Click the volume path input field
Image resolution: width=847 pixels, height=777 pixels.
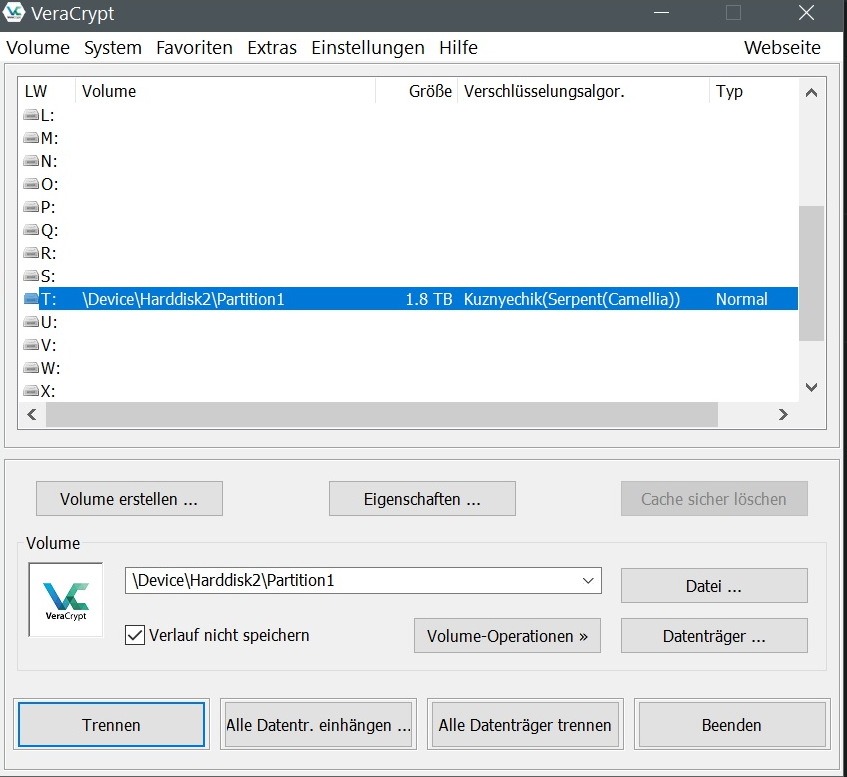pos(363,580)
